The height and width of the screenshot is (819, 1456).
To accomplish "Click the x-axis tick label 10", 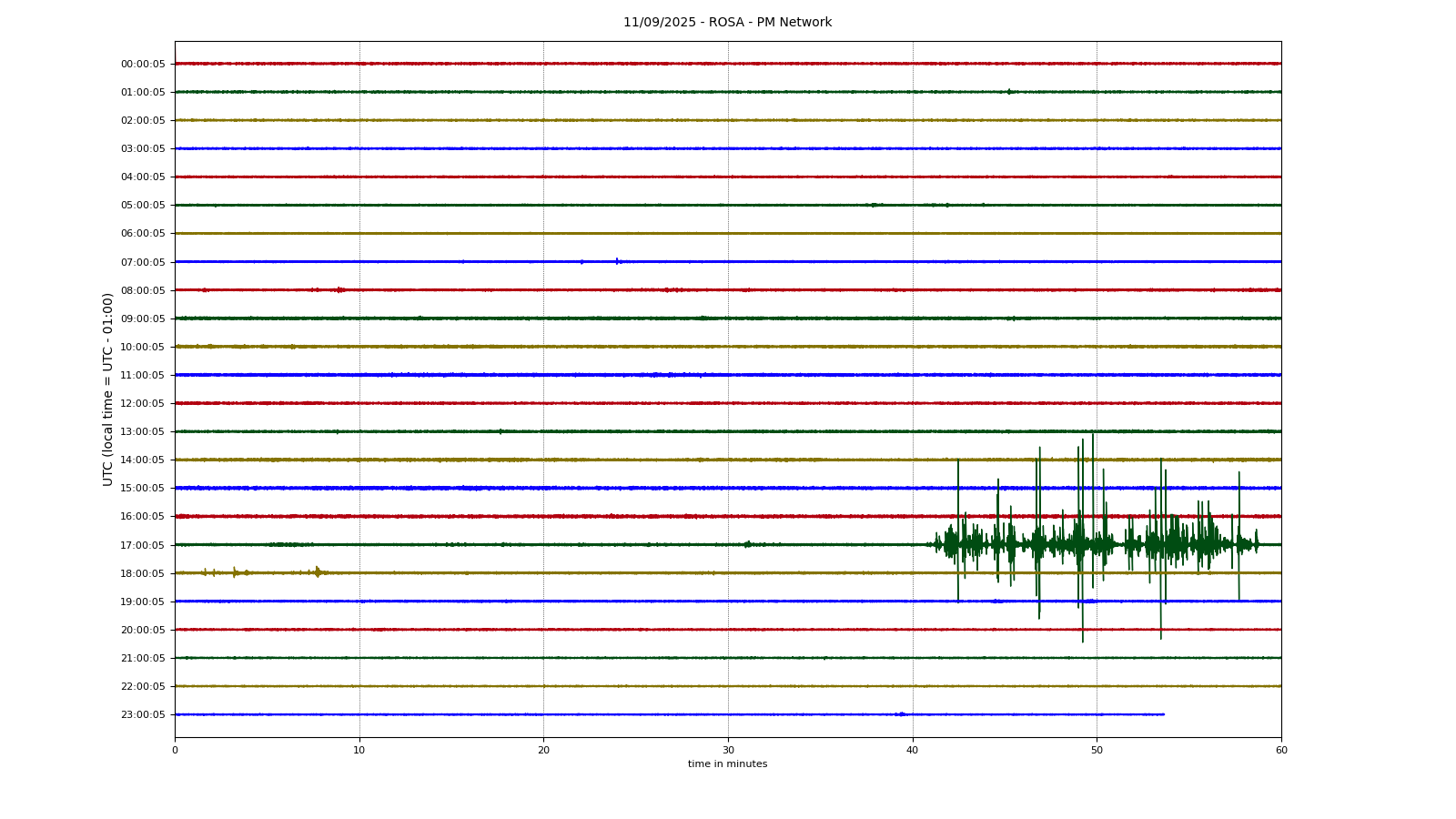I will [x=359, y=750].
